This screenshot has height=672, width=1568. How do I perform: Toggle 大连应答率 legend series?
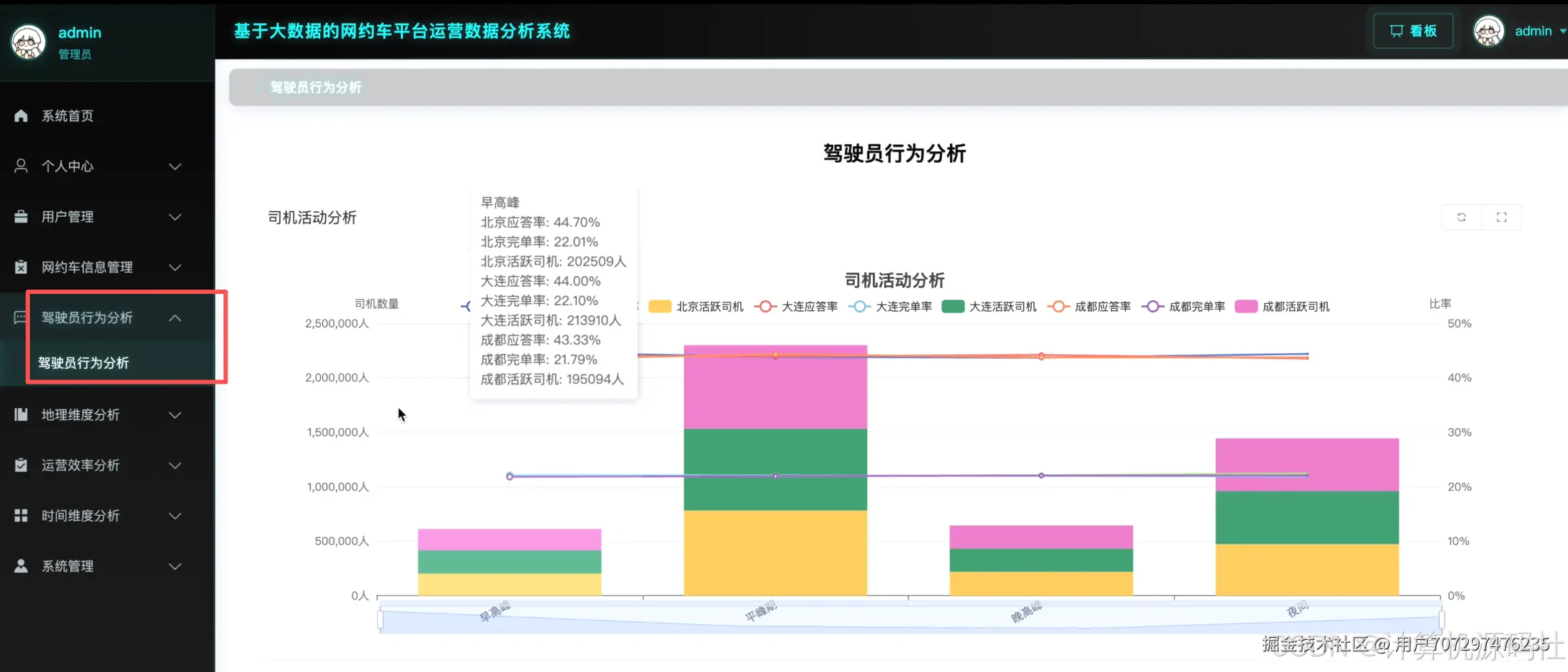(796, 307)
